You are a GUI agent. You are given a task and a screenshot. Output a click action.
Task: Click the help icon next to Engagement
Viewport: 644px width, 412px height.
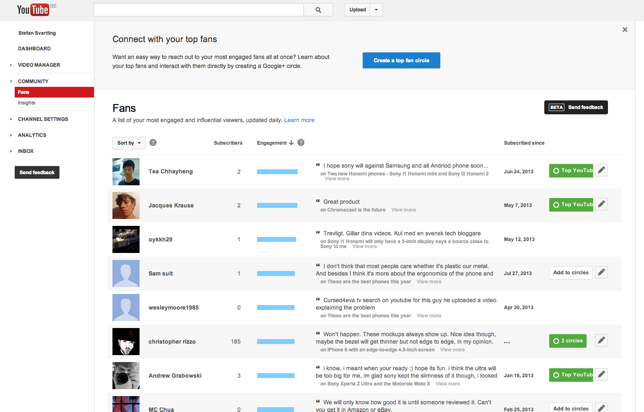tap(301, 143)
